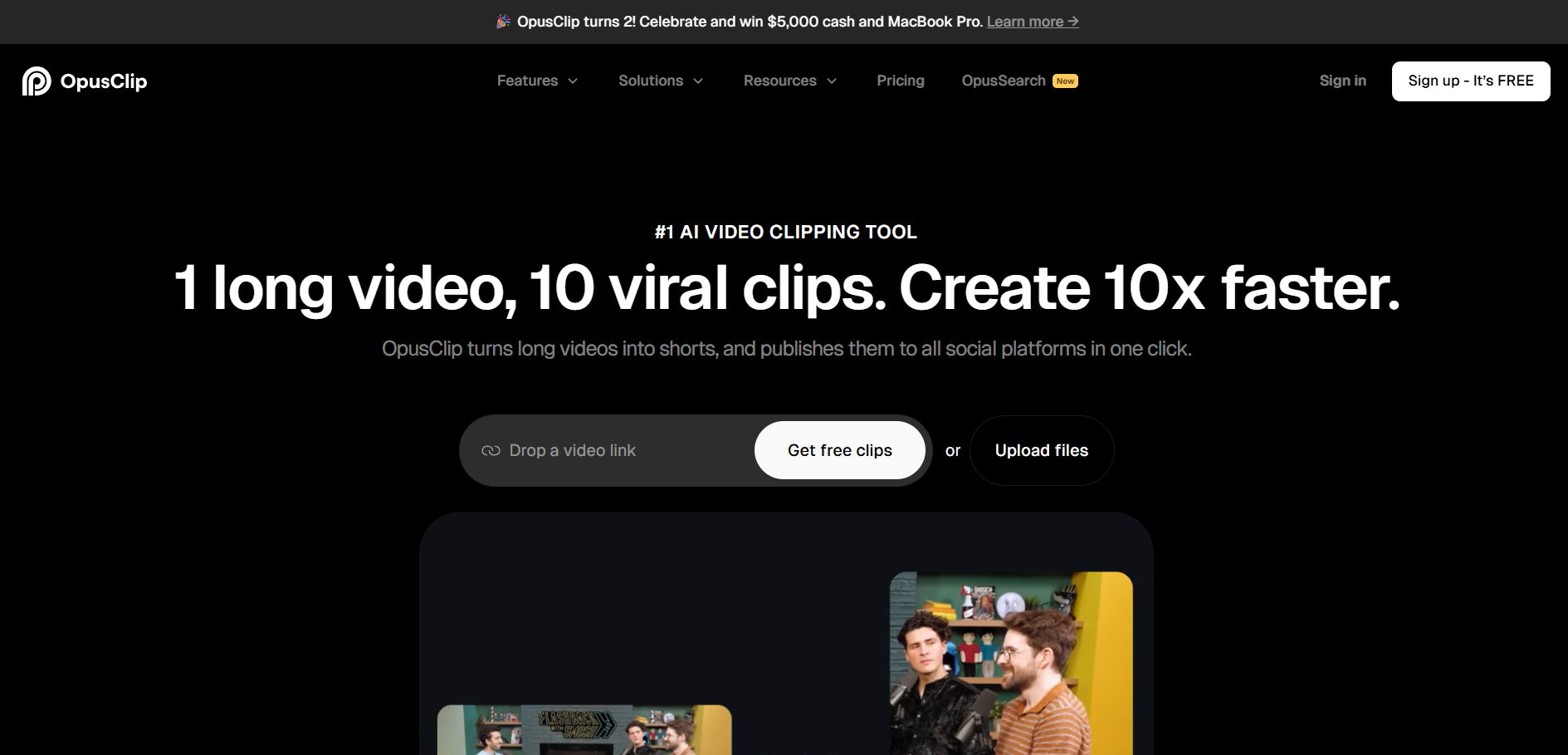Click the main headline text

(x=786, y=288)
